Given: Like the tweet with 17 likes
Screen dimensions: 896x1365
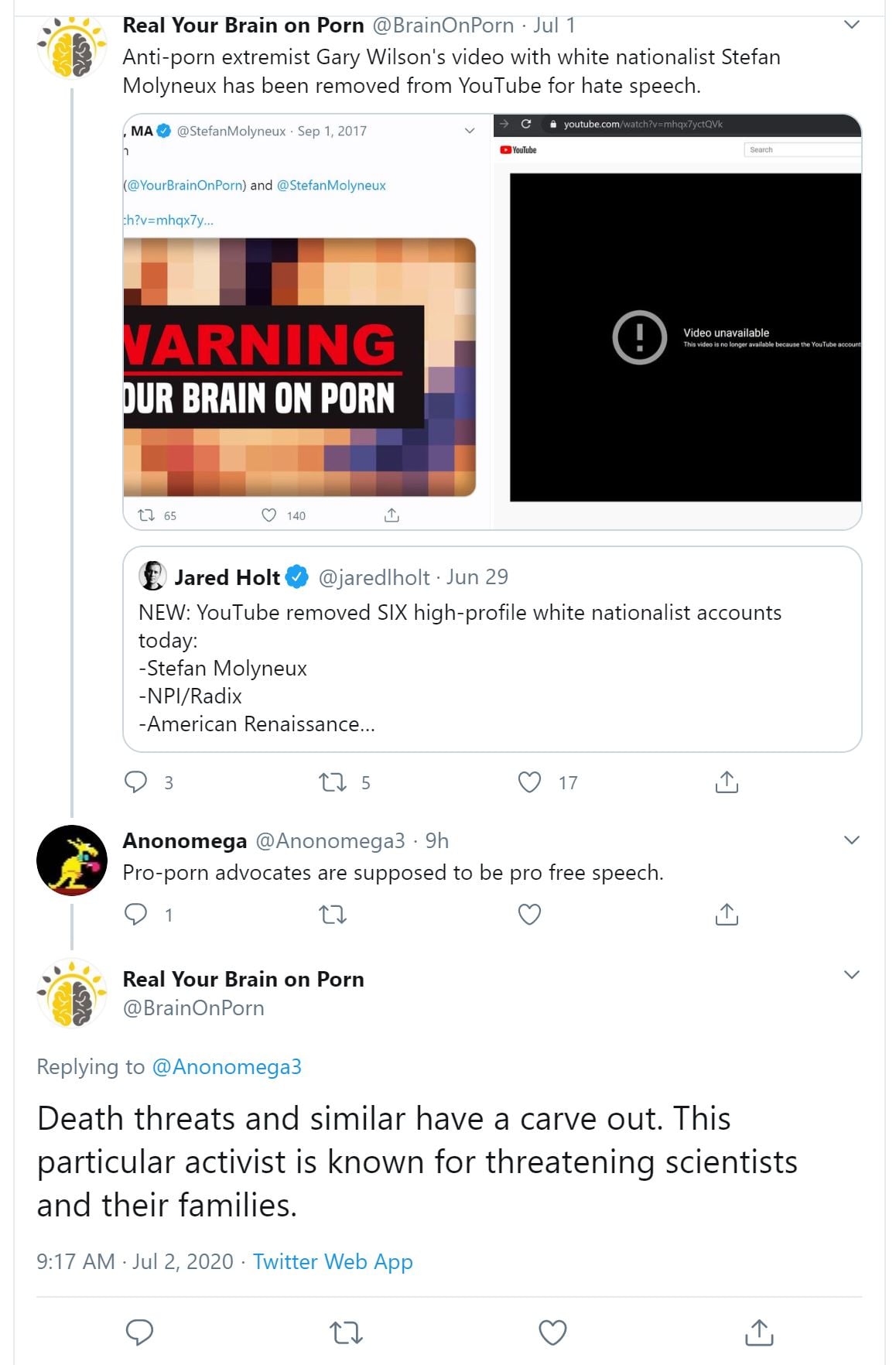Looking at the screenshot, I should (x=529, y=782).
